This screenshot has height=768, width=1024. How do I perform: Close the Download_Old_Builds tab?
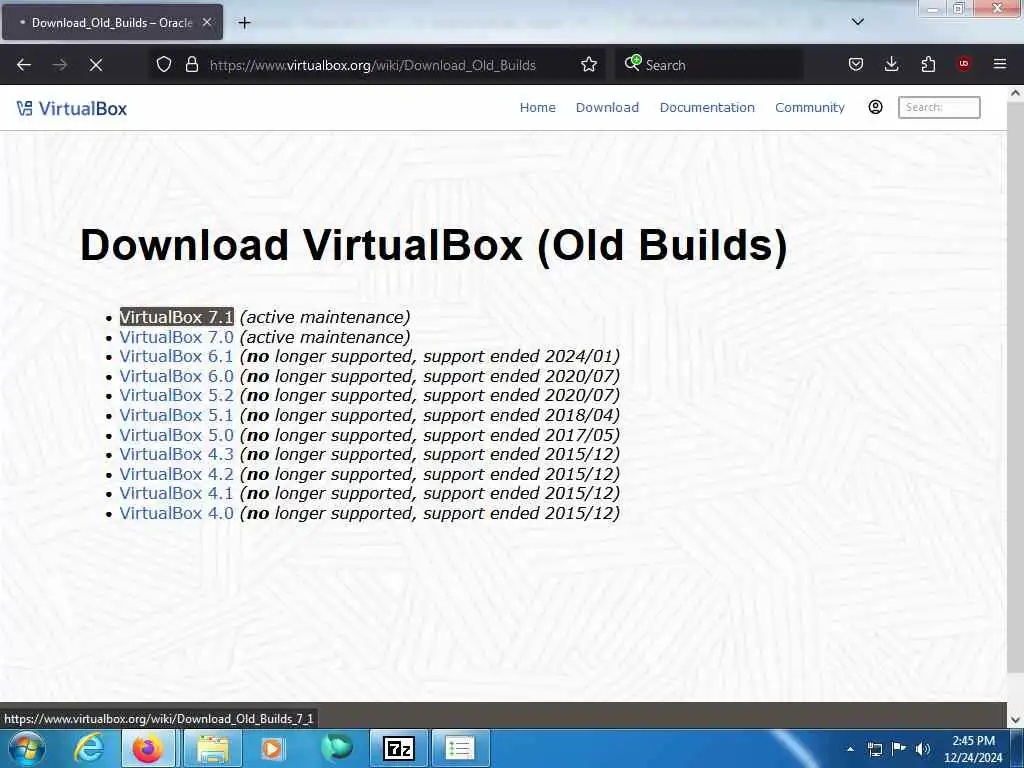click(207, 22)
